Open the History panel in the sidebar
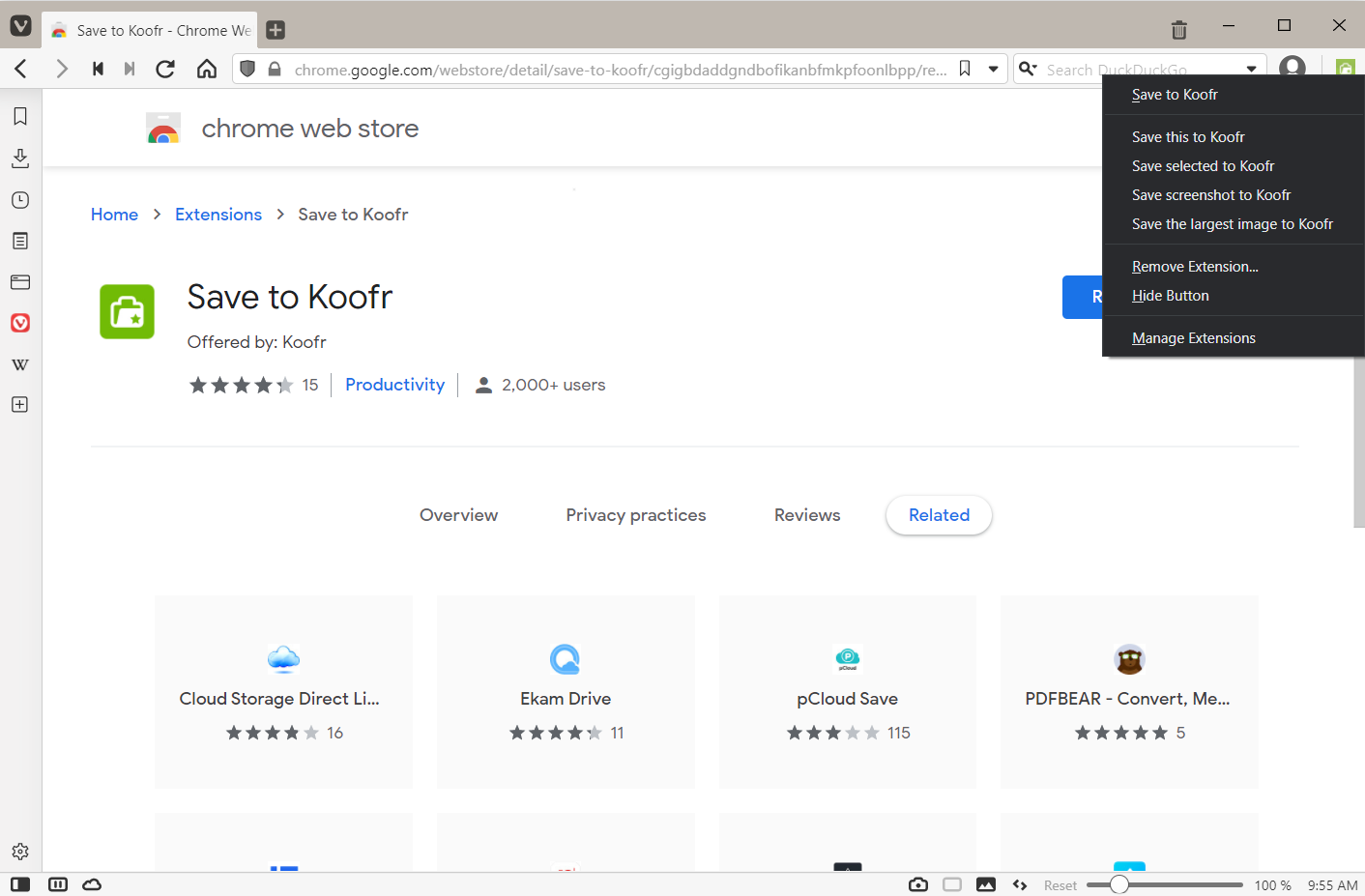This screenshot has height=896, width=1365. click(x=20, y=200)
